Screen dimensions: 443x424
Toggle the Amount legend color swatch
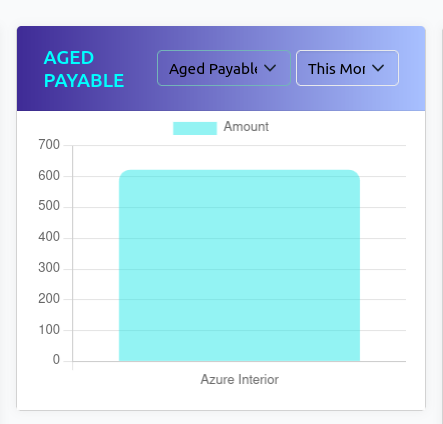195,128
